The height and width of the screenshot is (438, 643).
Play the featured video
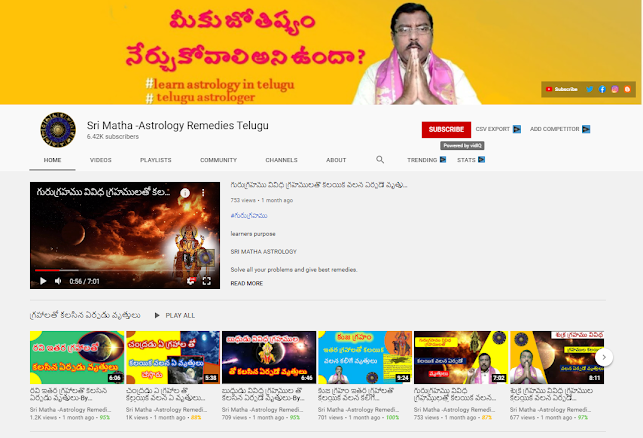coord(43,281)
